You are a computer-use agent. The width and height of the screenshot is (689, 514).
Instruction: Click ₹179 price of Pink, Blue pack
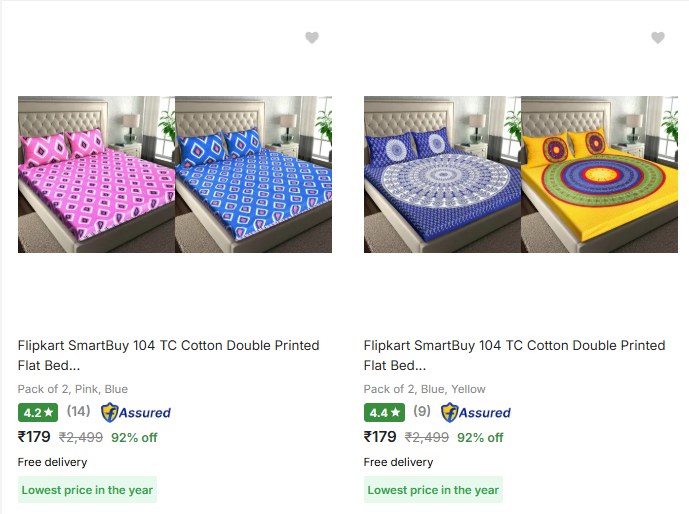point(34,436)
